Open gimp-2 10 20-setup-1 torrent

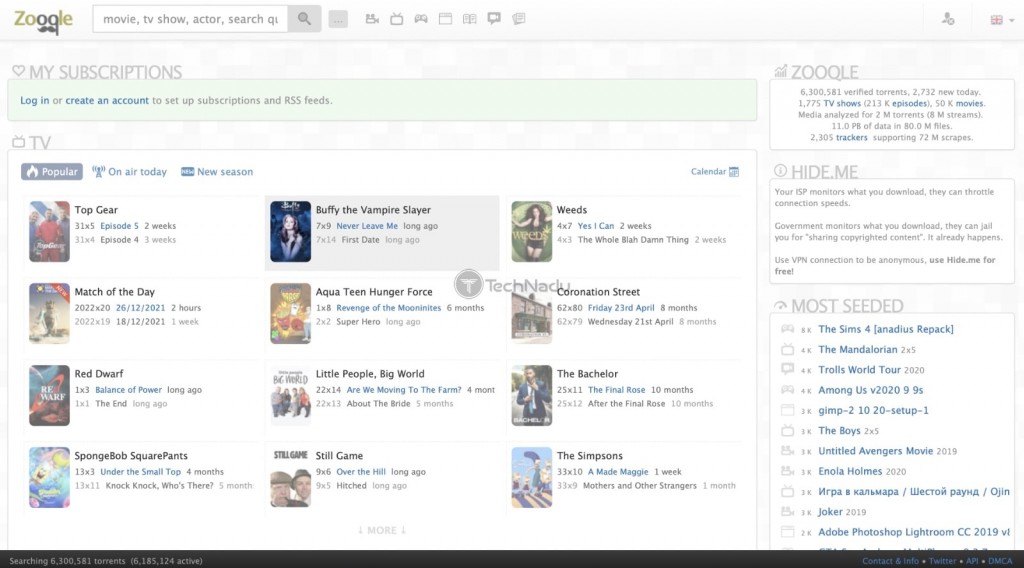coord(873,410)
